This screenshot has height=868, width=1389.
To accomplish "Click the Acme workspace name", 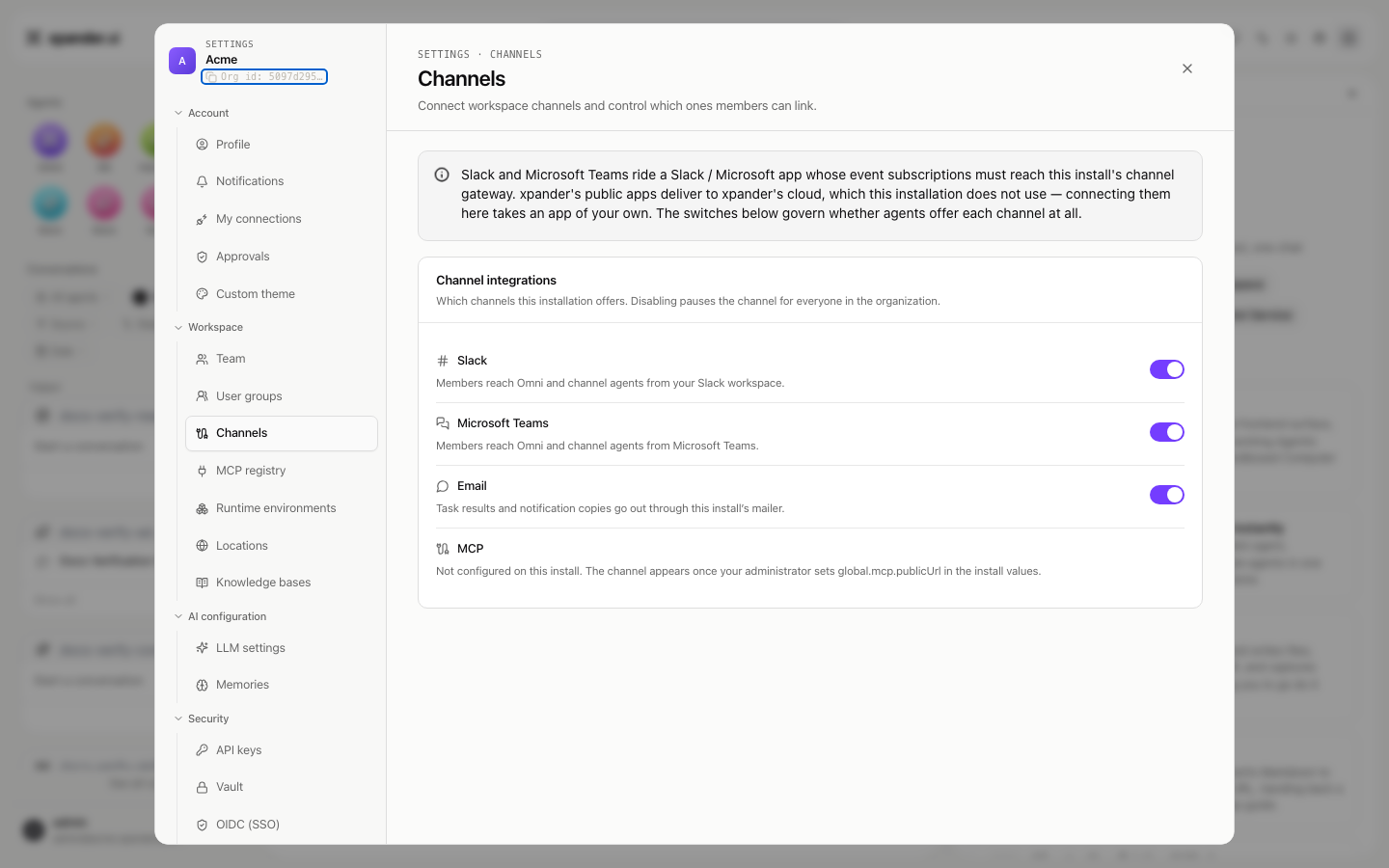I will coord(222,60).
